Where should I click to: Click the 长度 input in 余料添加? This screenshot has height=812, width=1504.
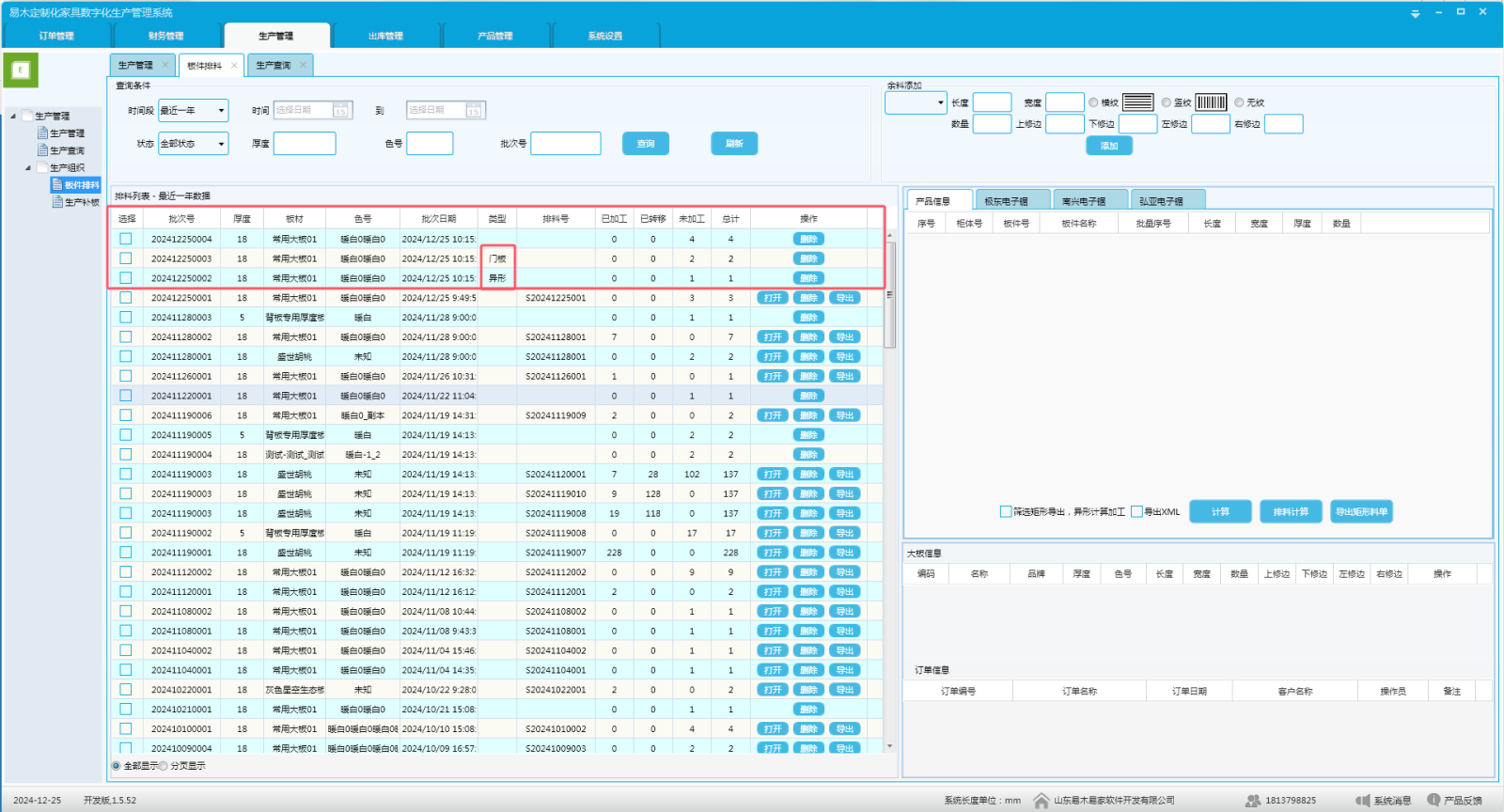[x=992, y=102]
